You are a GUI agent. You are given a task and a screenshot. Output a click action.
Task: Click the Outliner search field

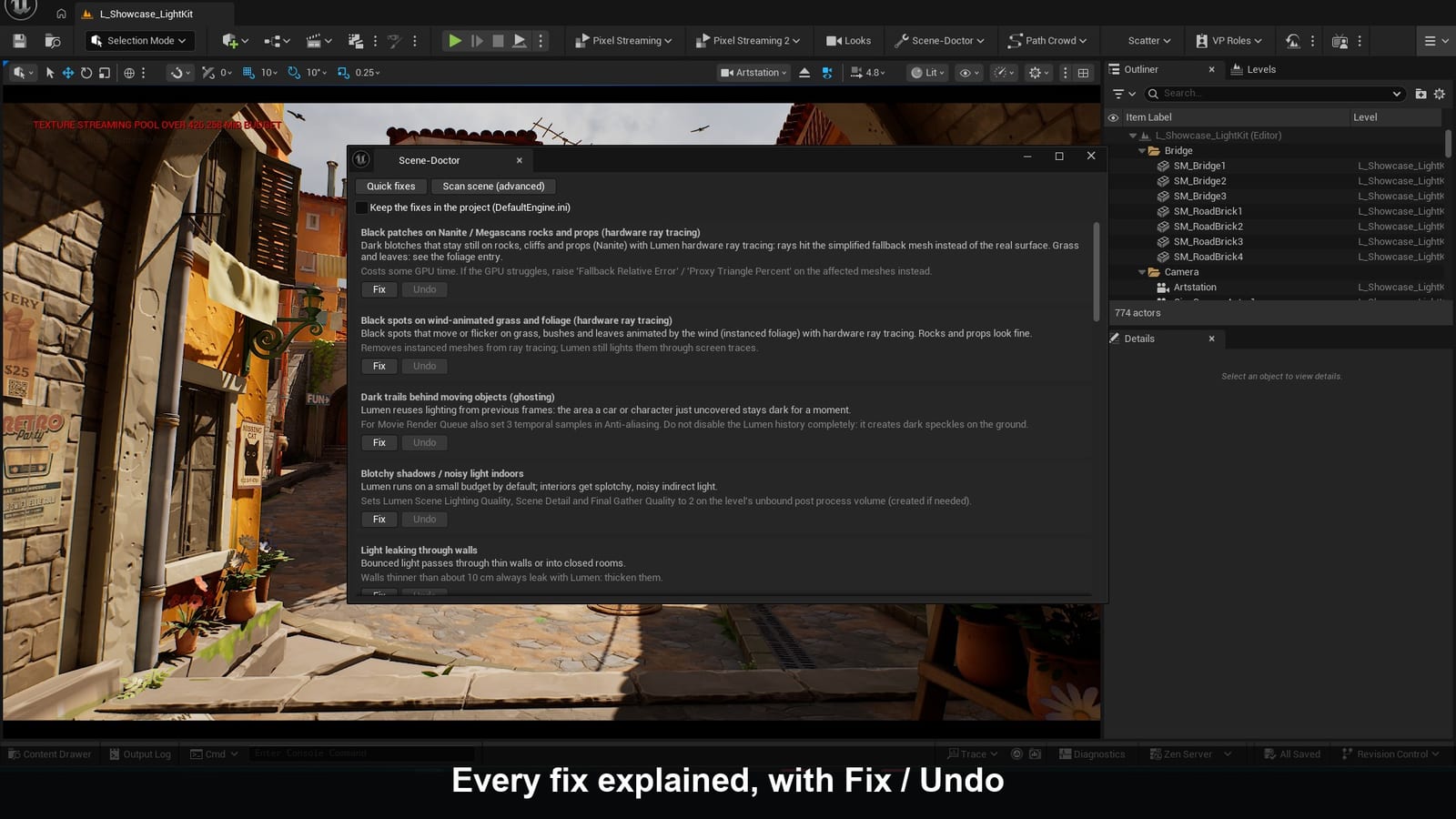point(1274,93)
